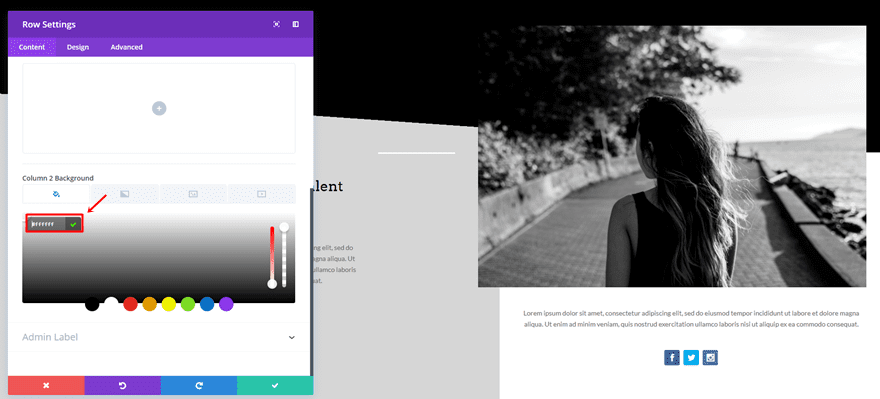Open the Advanced tab

(x=126, y=47)
